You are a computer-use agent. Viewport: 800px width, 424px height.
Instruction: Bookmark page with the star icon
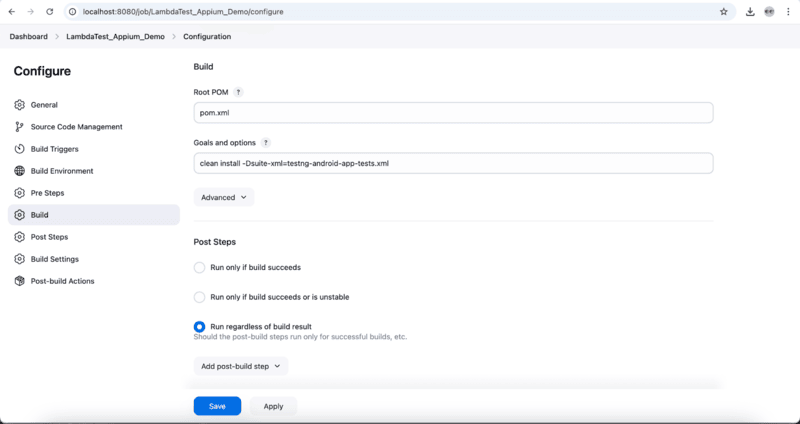(x=723, y=12)
